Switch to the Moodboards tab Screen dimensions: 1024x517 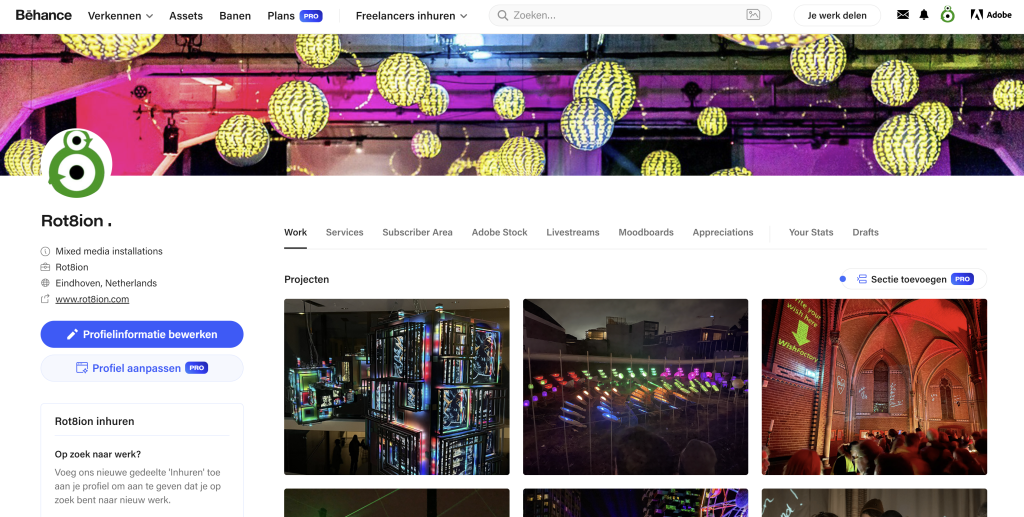[x=646, y=232]
